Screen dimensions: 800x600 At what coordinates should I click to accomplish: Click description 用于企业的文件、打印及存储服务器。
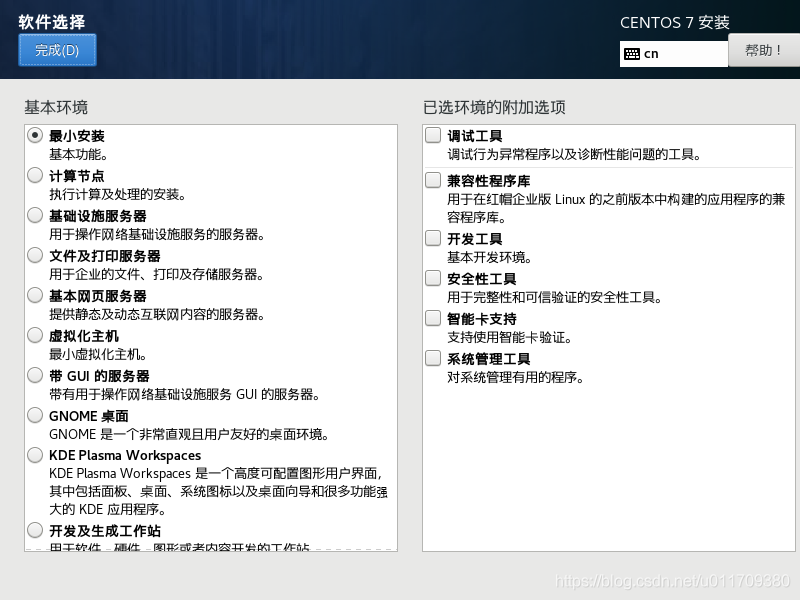[x=157, y=274]
